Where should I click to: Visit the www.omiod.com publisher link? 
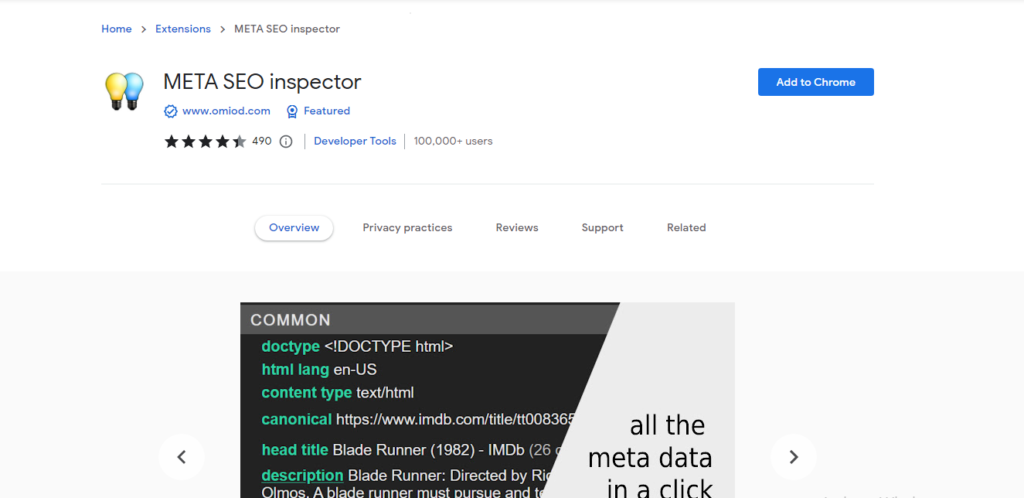pyautogui.click(x=226, y=111)
